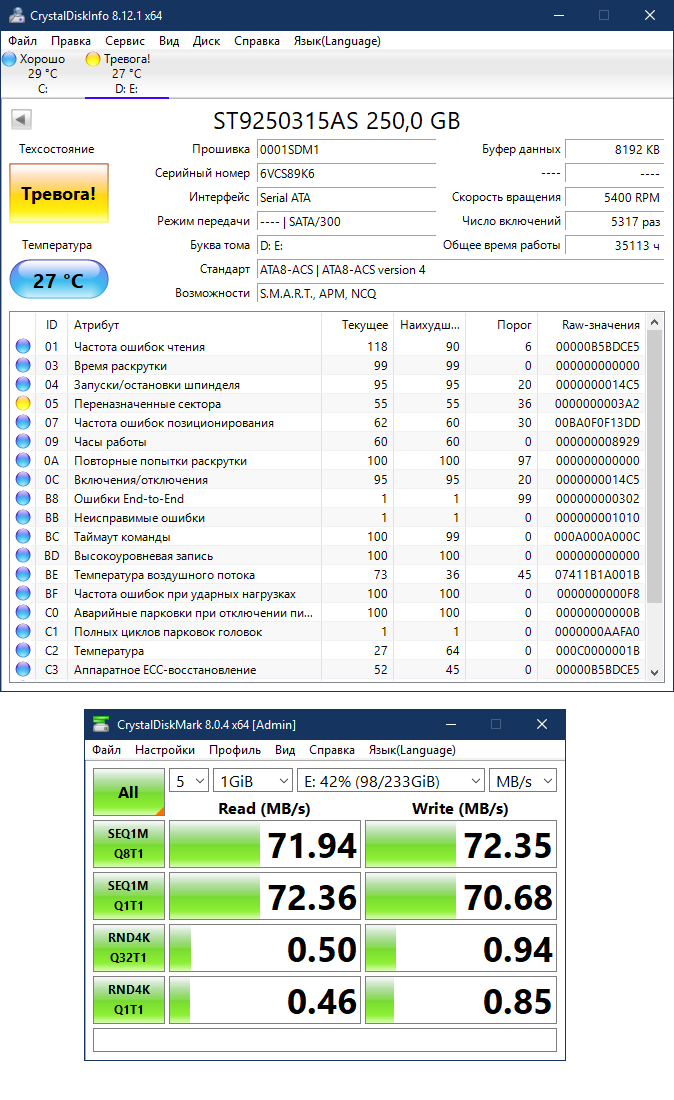Image resolution: width=674 pixels, height=1100 pixels.
Task: Open the test count dropdown showing 5
Action: click(189, 780)
